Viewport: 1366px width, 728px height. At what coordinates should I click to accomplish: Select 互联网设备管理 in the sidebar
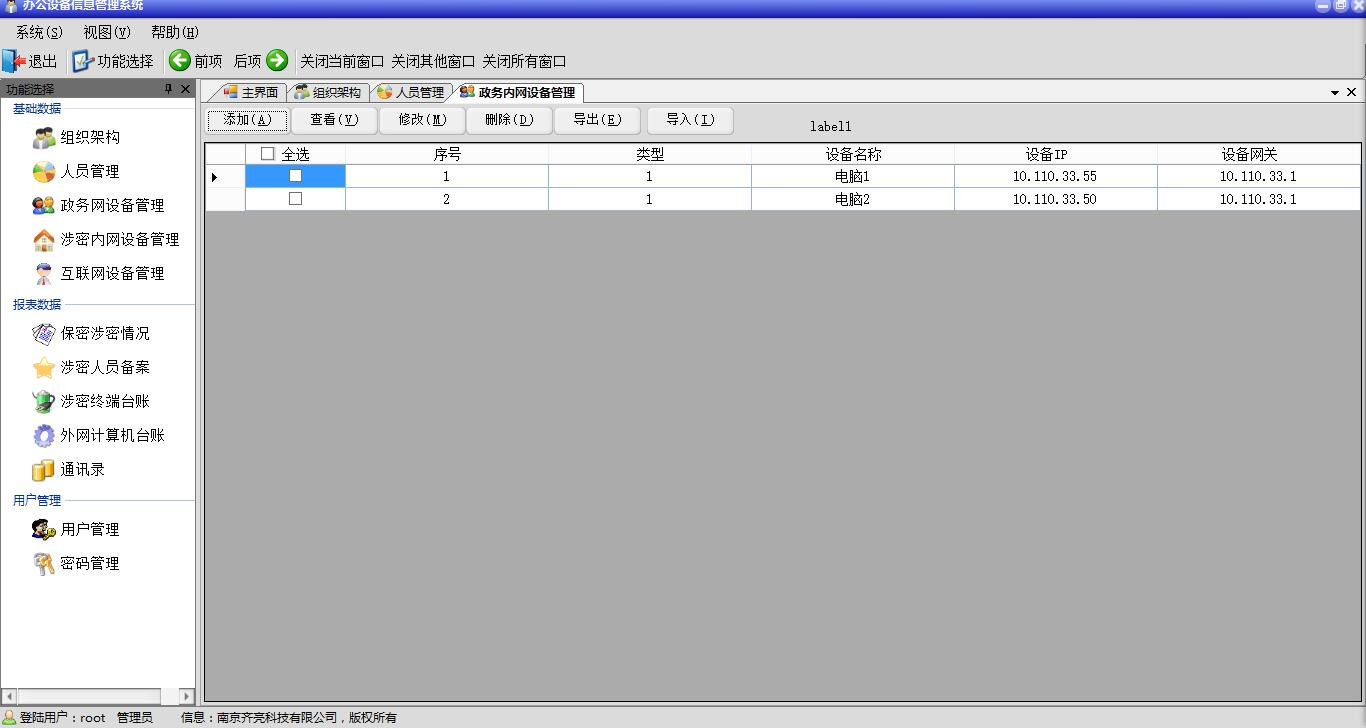pyautogui.click(x=111, y=274)
